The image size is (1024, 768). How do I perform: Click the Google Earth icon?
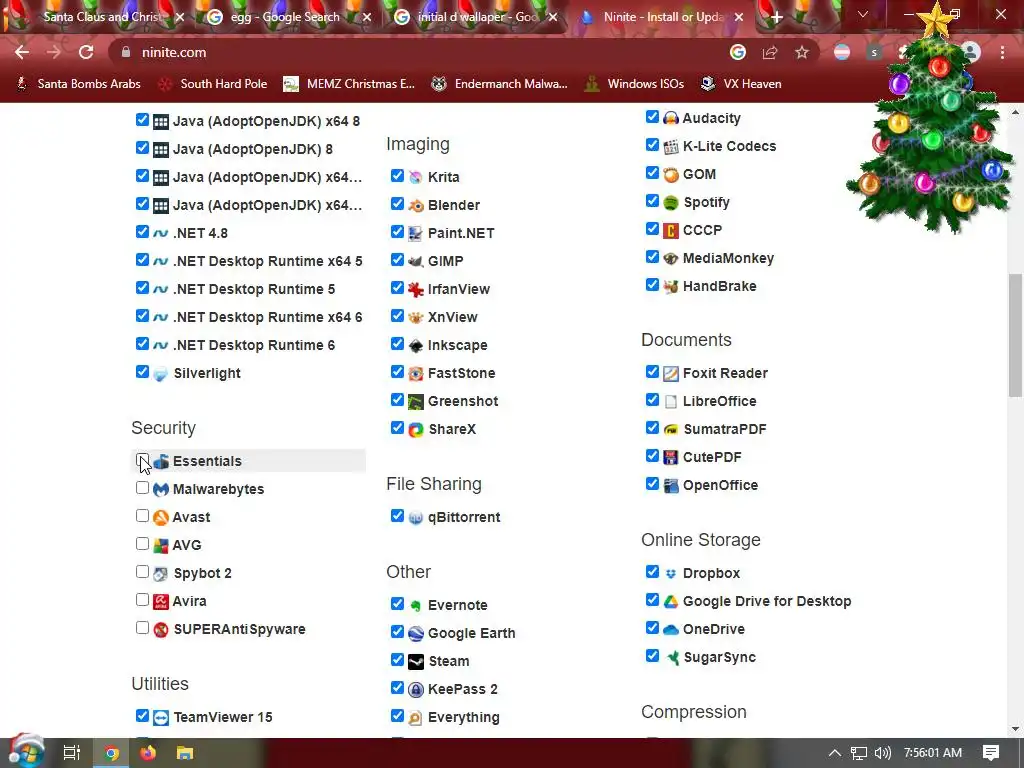pyautogui.click(x=415, y=633)
